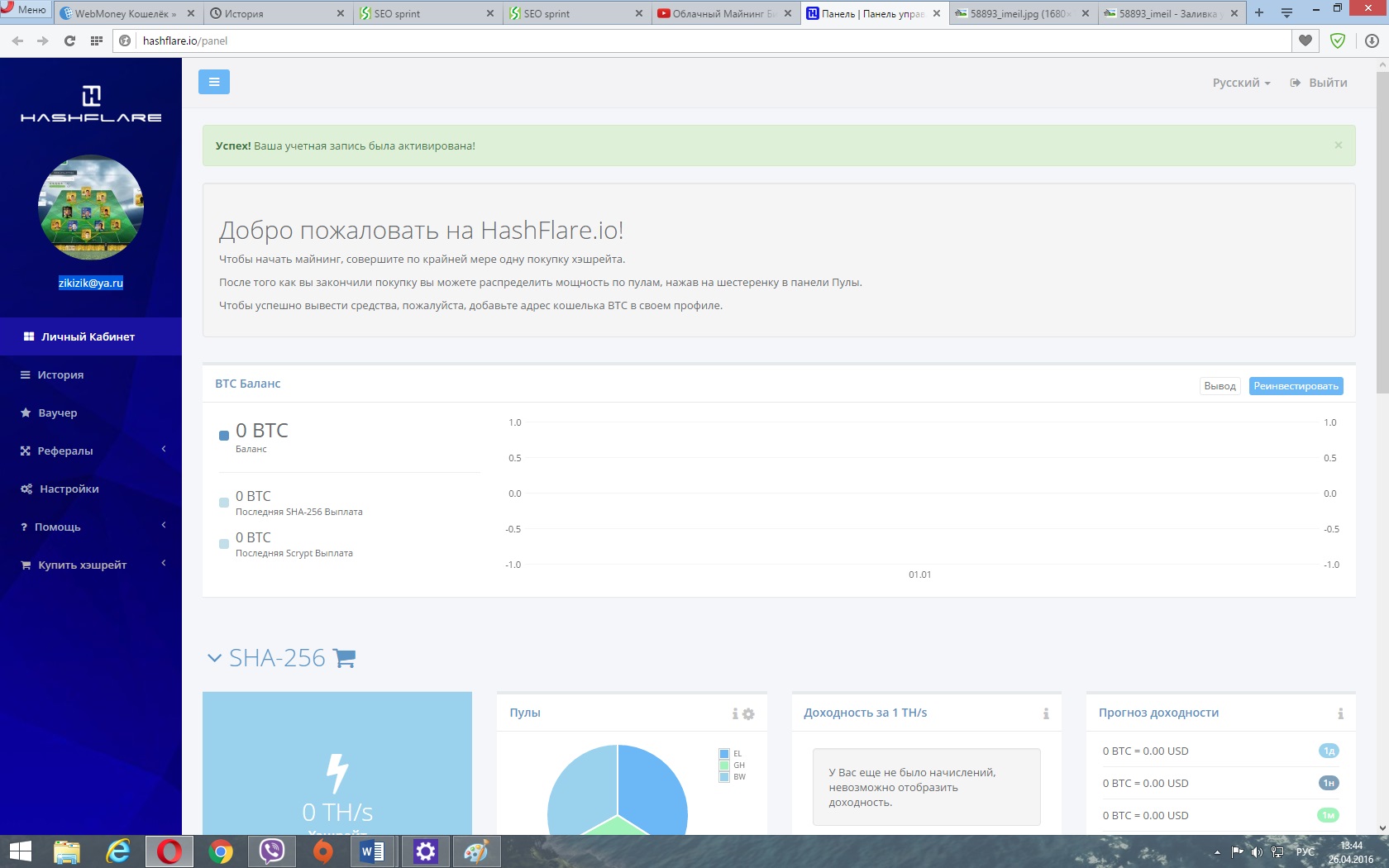Open a new browser tab
The image size is (1389, 868).
1259,12
